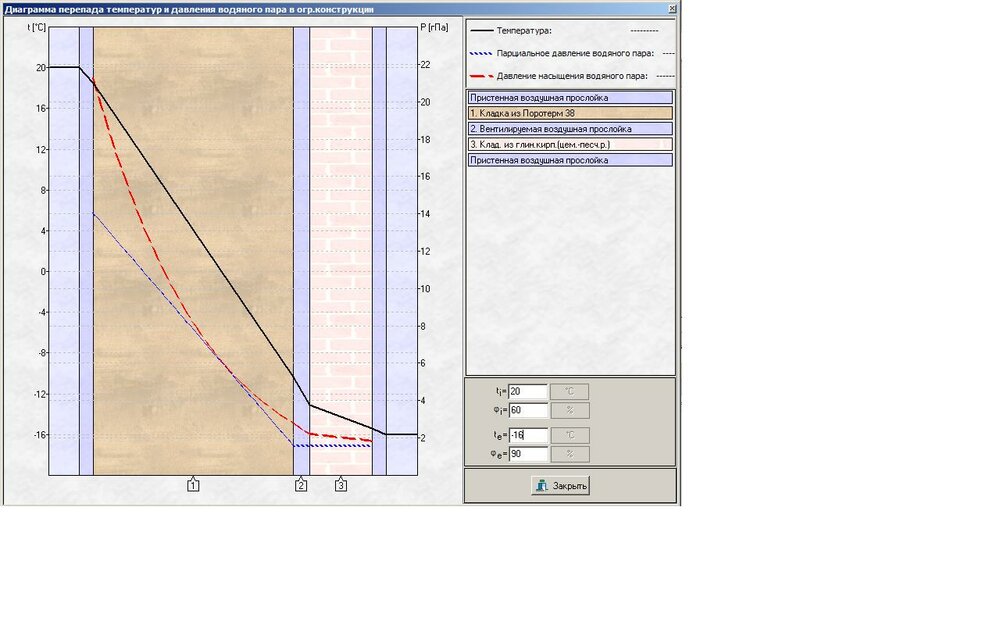Screen dimensions: 1000x625
Task: Click layer marker 1 below the chart
Action: 193,485
